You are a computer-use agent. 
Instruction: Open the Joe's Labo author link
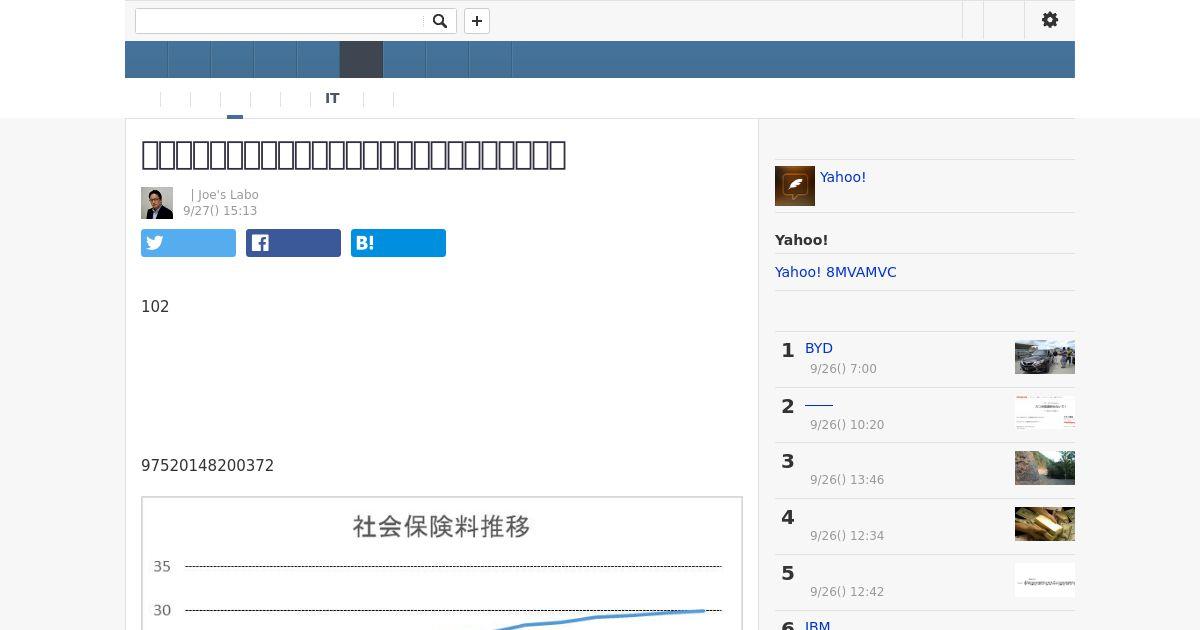click(228, 195)
